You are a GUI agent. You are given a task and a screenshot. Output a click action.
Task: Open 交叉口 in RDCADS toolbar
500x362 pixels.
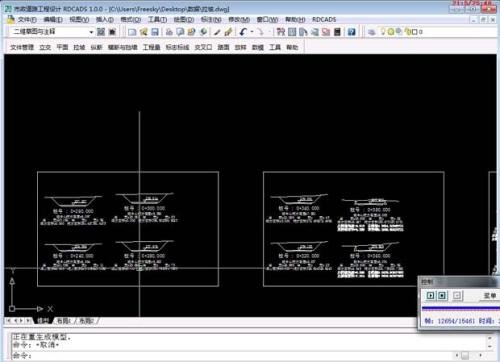click(203, 47)
